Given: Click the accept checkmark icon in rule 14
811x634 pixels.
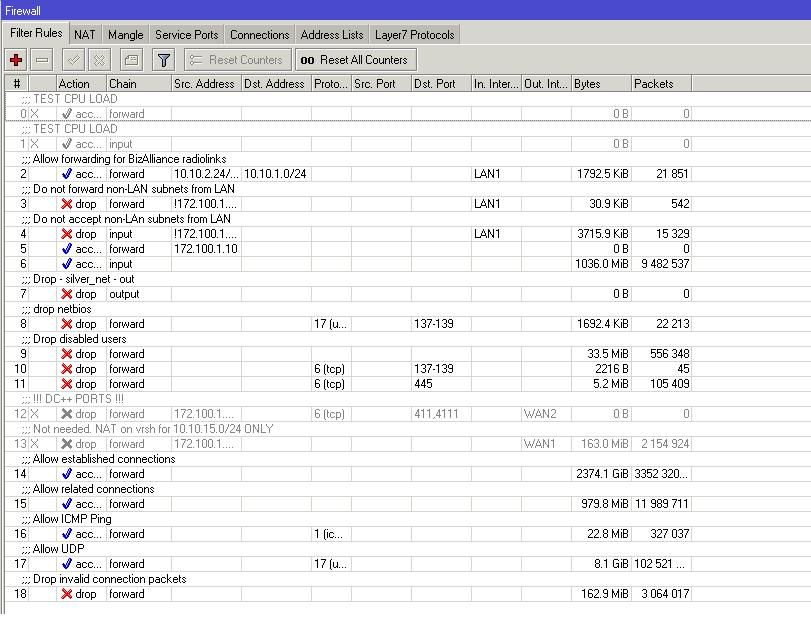Looking at the screenshot, I should pos(67,474).
